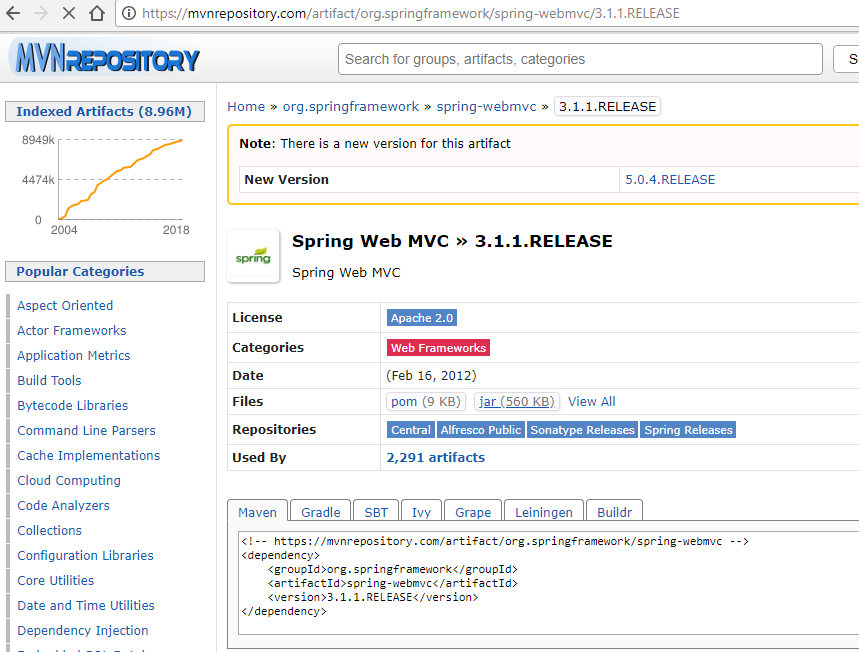Open the Alfresco Public repository tag
Image resolution: width=859 pixels, height=652 pixels.
[480, 430]
